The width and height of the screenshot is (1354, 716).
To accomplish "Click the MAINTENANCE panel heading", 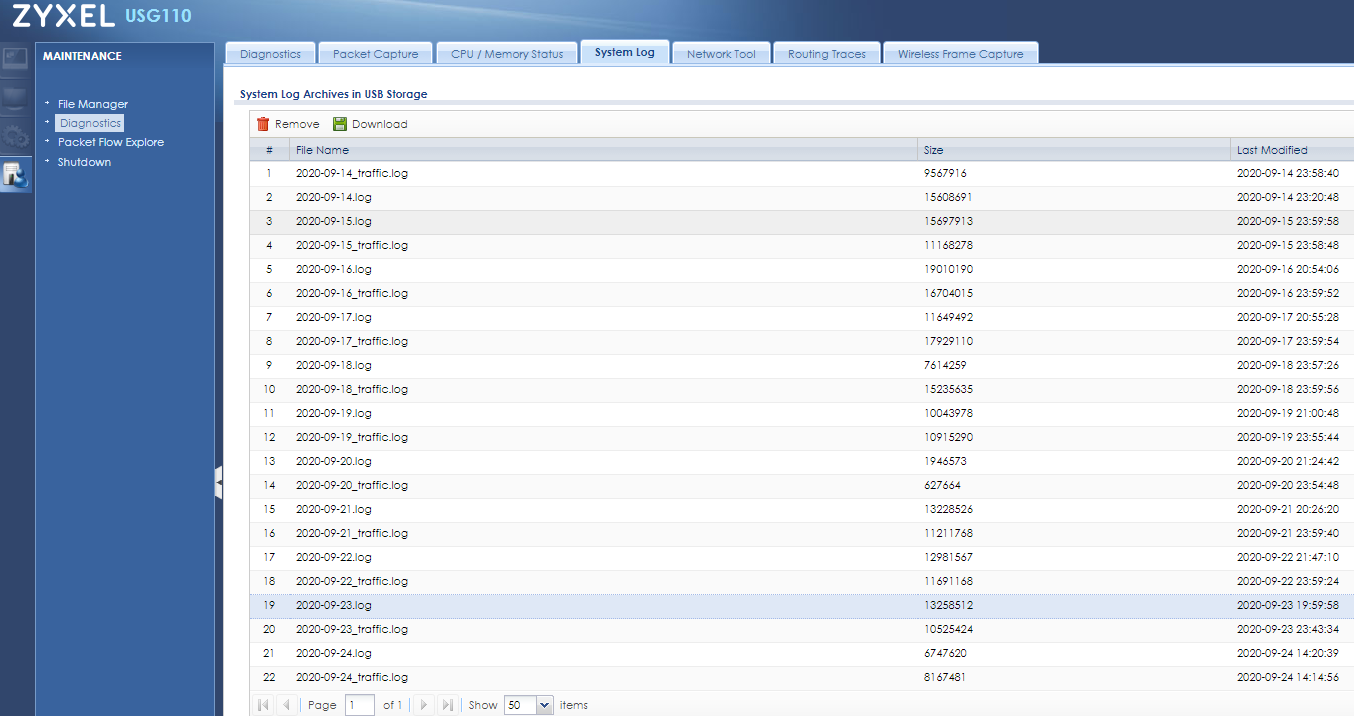I will pyautogui.click(x=82, y=56).
